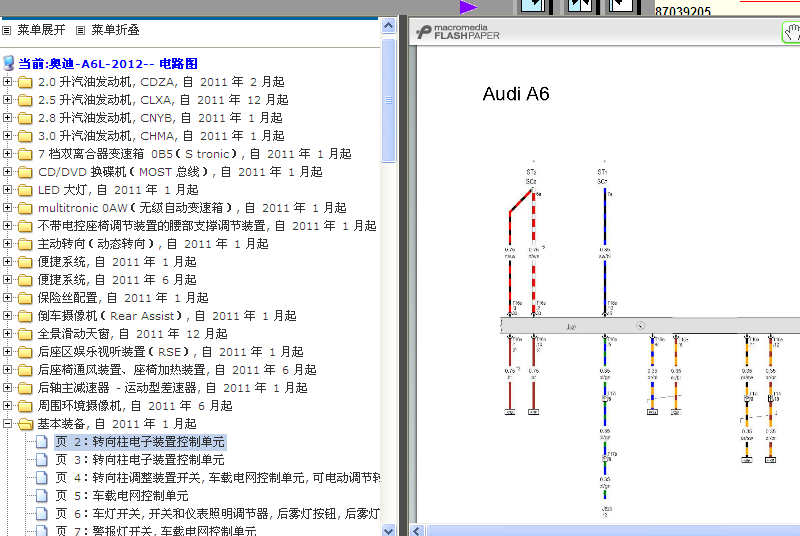Expand the 7 档双离合器变速箱 folder
This screenshot has height=536, width=800.
[x=7, y=154]
